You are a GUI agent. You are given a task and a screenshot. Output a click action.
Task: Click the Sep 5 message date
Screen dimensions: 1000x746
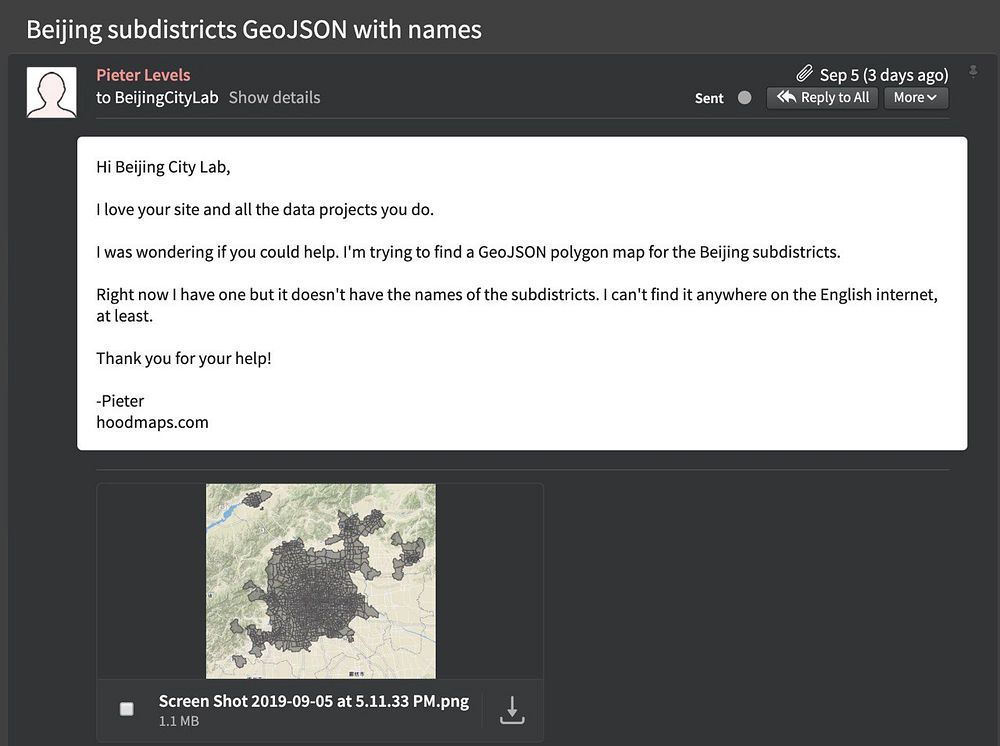click(884, 75)
